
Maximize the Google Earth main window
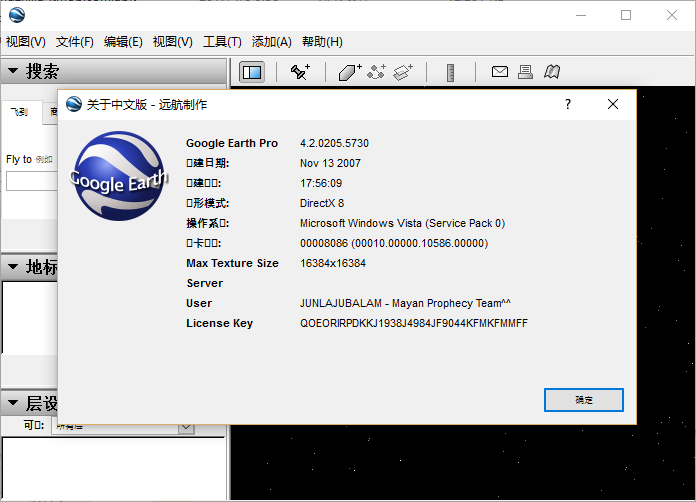click(626, 15)
